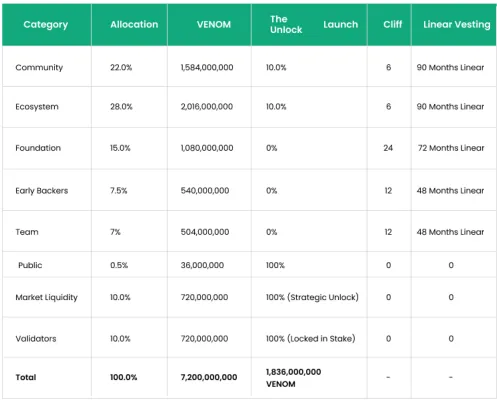
Task: Click Linear Vesting '0' in Validators row
Action: [x=451, y=339]
